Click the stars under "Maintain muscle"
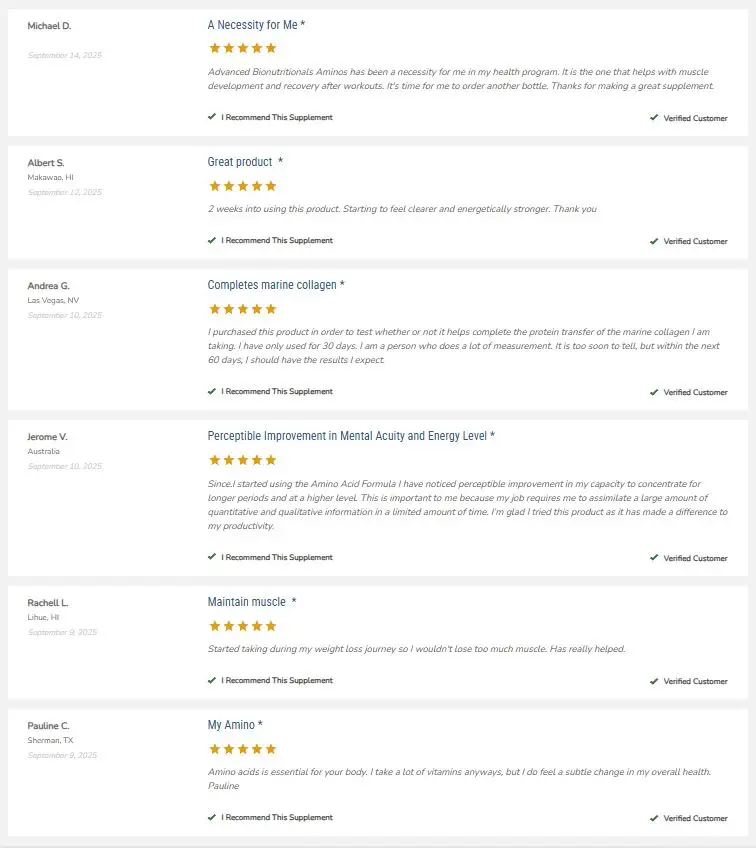 242,626
